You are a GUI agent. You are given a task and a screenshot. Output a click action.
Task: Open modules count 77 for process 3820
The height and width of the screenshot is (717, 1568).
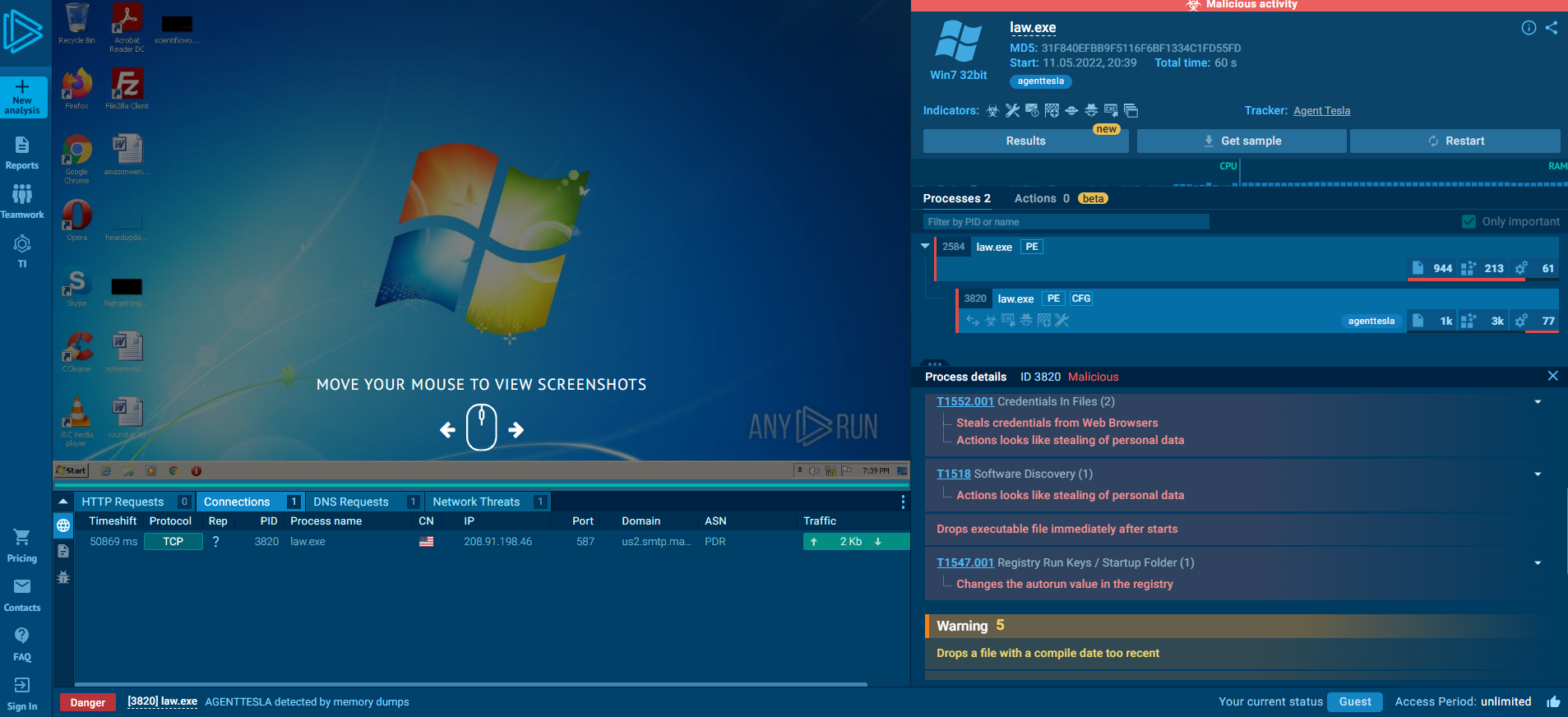[x=1535, y=321]
